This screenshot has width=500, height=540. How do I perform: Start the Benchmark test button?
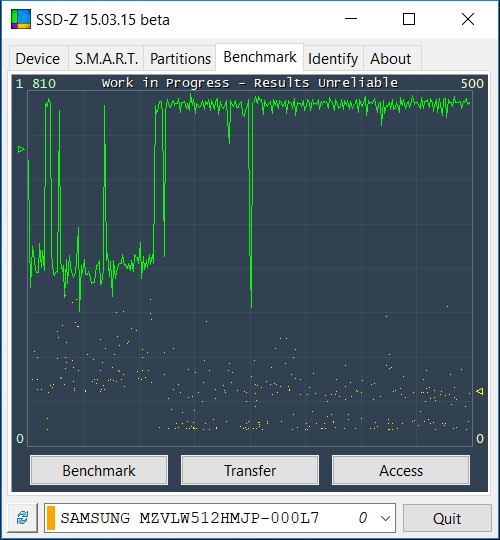pos(99,470)
